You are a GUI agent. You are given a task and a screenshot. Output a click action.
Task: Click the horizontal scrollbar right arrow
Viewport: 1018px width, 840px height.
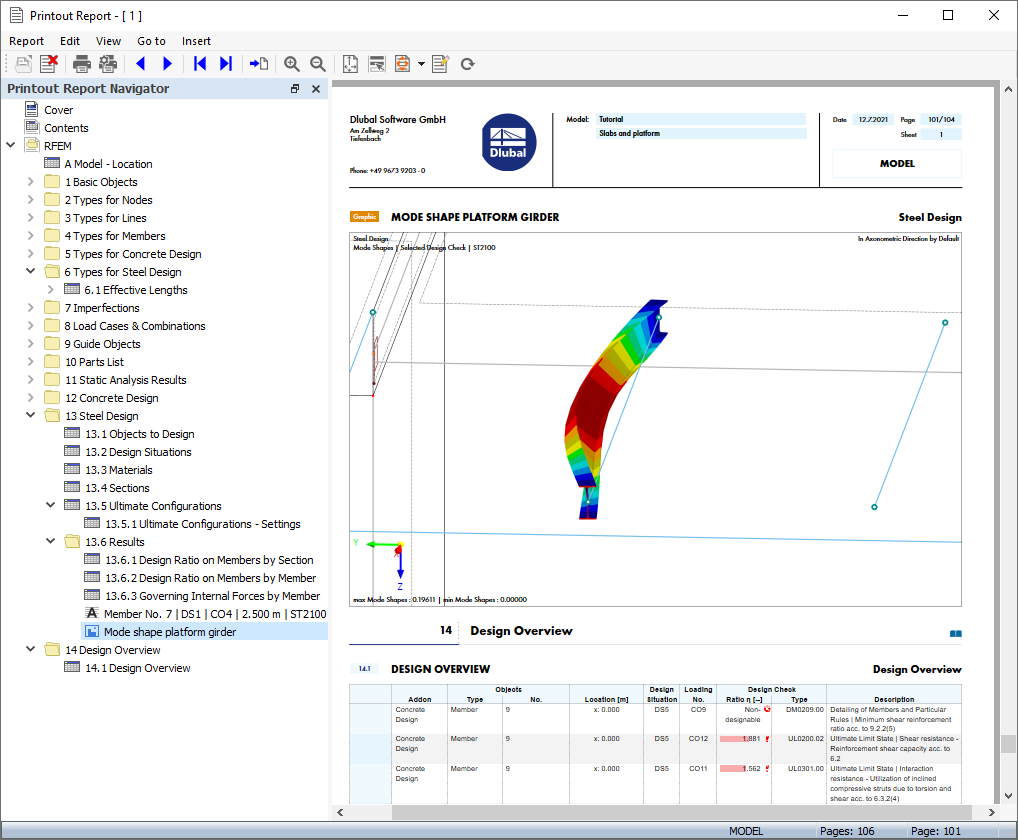click(991, 812)
